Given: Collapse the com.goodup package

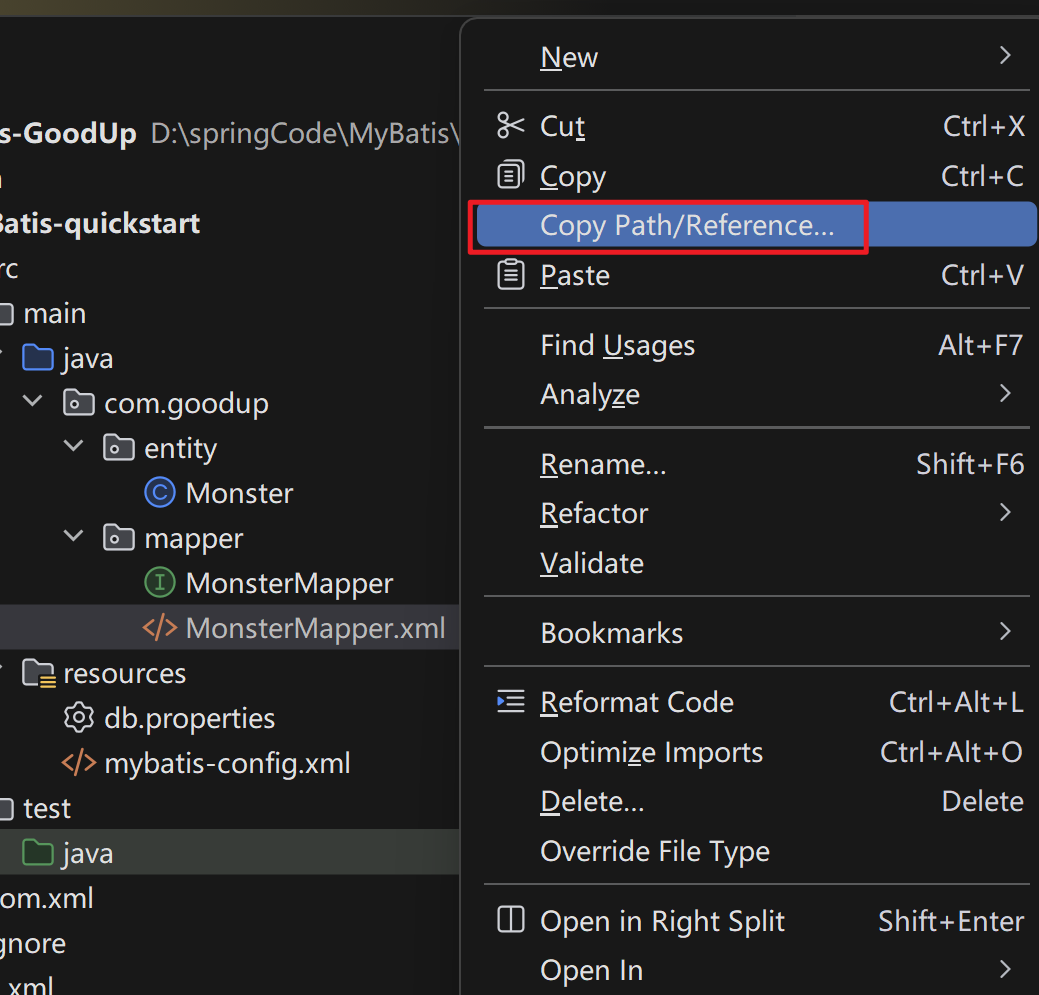Looking at the screenshot, I should tap(33, 402).
